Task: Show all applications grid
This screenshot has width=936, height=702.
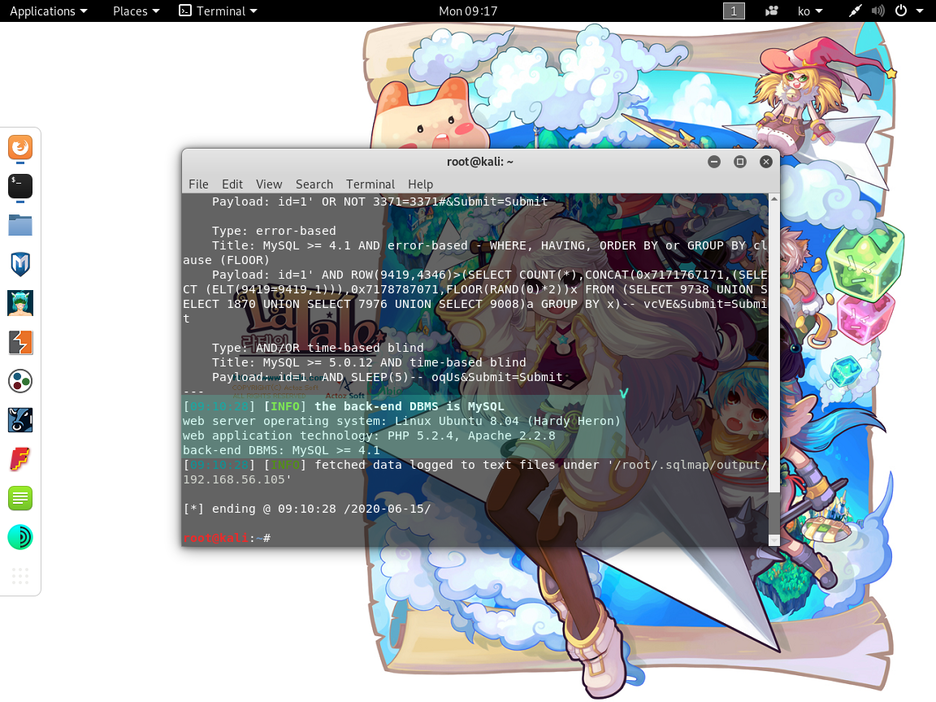Action: pyautogui.click(x=20, y=576)
